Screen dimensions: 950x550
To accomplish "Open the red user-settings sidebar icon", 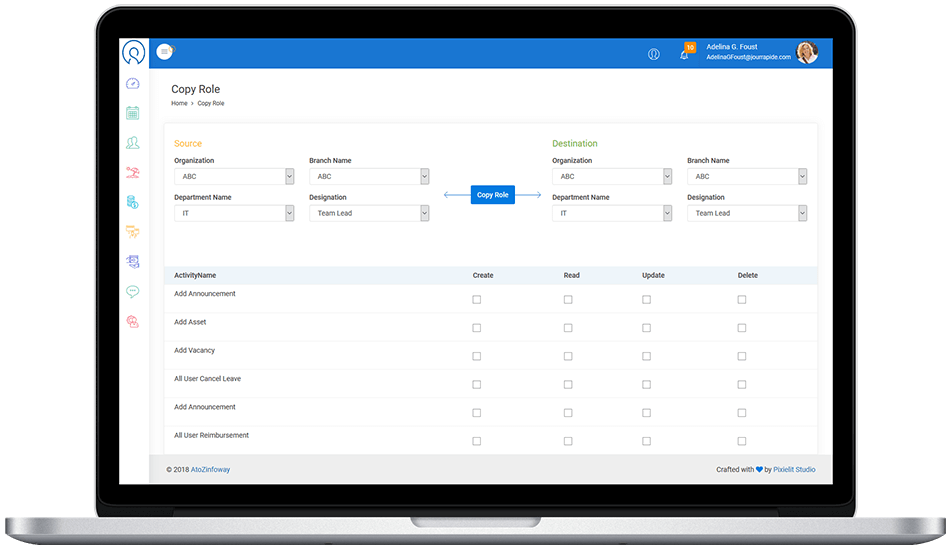I will click(x=133, y=322).
